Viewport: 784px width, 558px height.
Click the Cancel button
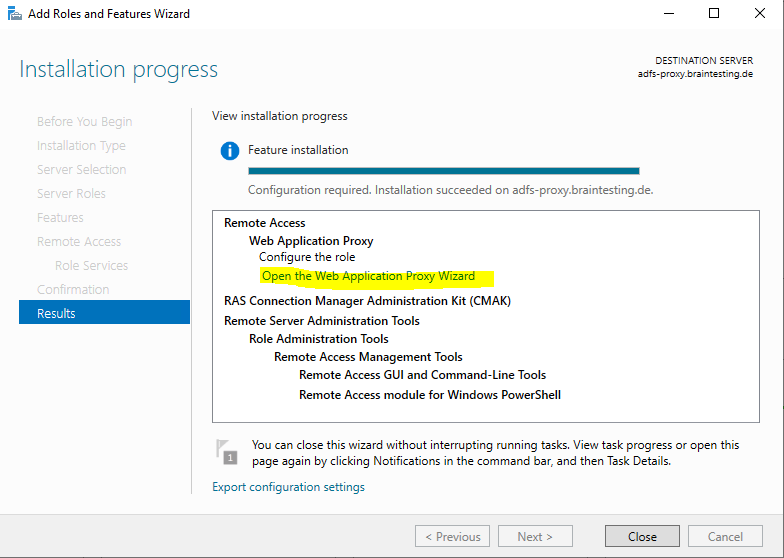point(725,536)
